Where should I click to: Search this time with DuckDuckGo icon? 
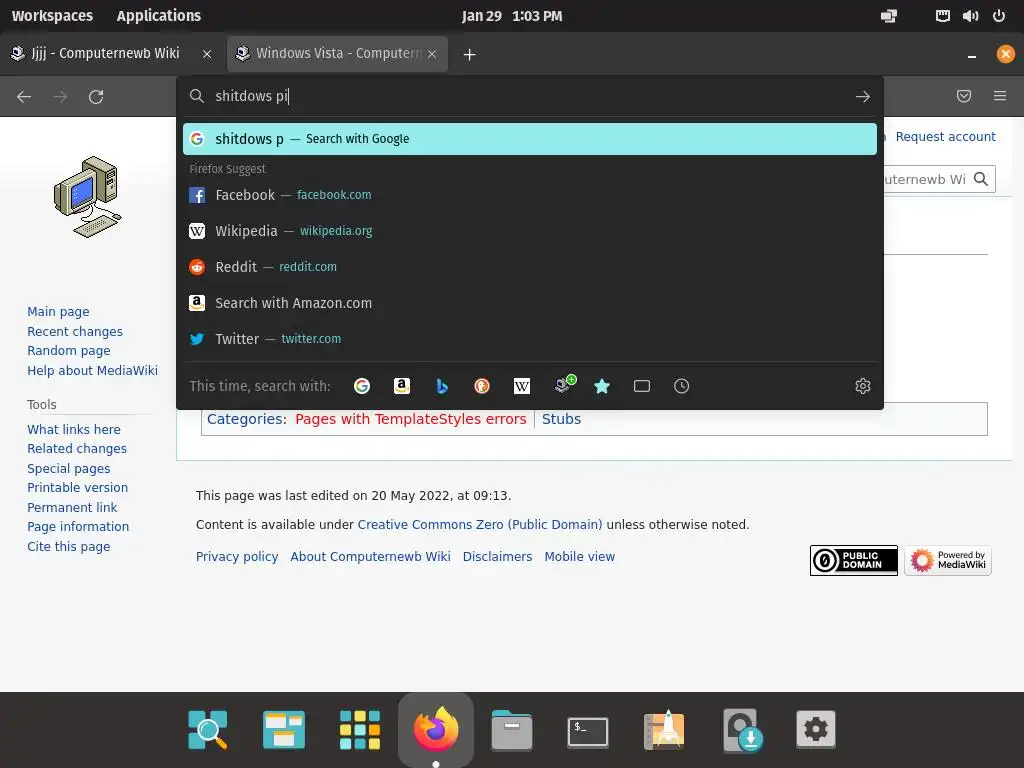pyautogui.click(x=482, y=386)
